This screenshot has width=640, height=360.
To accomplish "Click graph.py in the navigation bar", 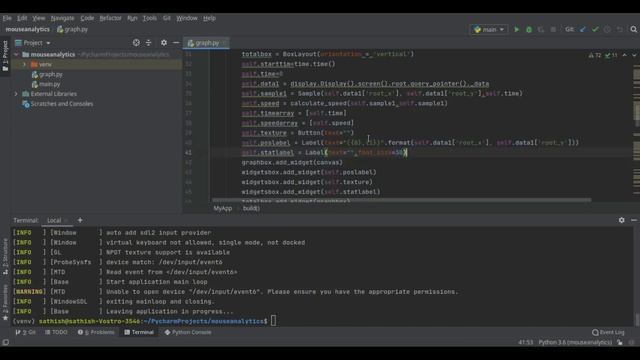I will click(x=72, y=29).
